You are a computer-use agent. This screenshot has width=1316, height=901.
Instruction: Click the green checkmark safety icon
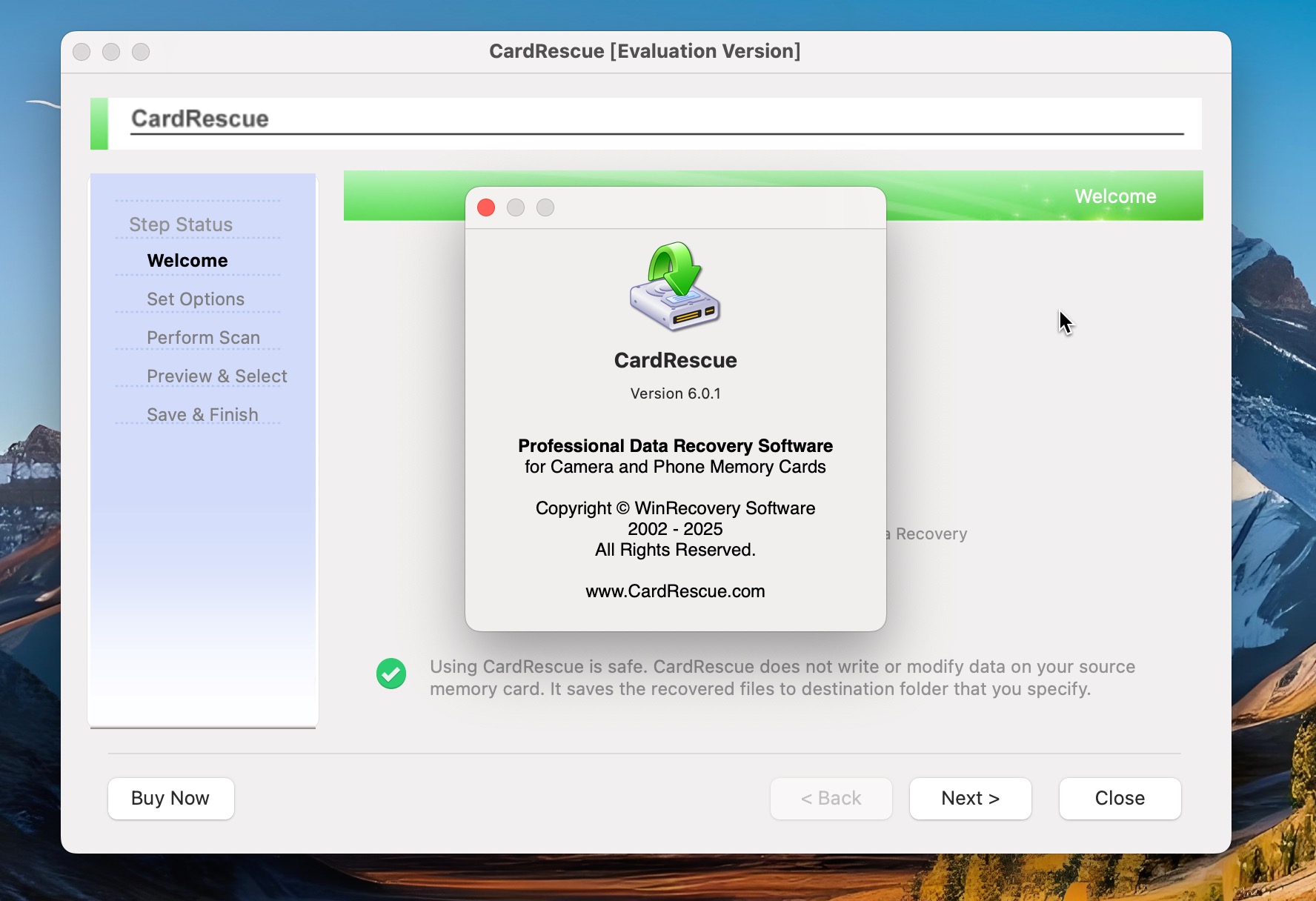(x=391, y=674)
